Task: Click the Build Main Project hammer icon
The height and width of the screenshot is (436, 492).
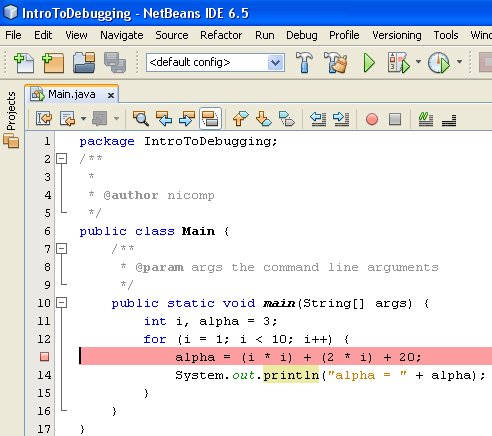Action: pos(304,62)
